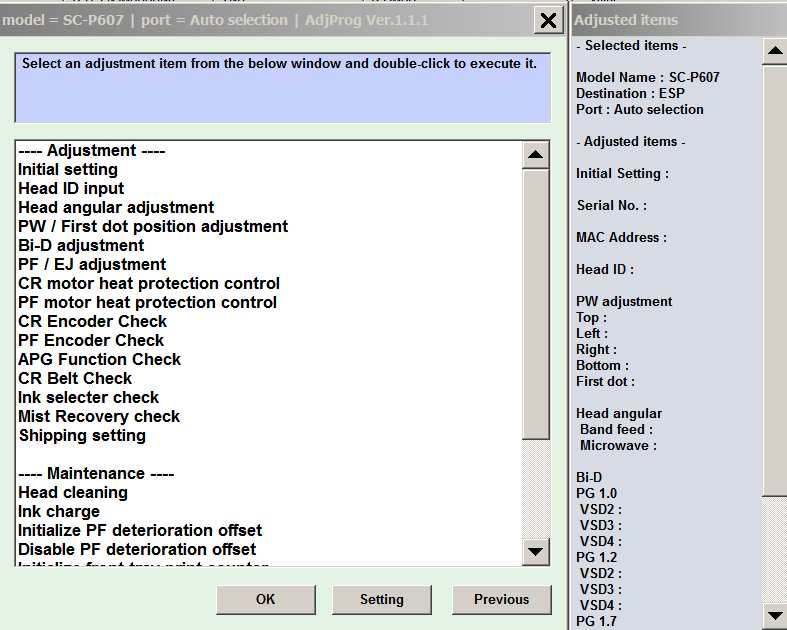Screen dimensions: 787x630
Task: Click the Adjusted items panel's scroll down arrow
Action: 774,615
